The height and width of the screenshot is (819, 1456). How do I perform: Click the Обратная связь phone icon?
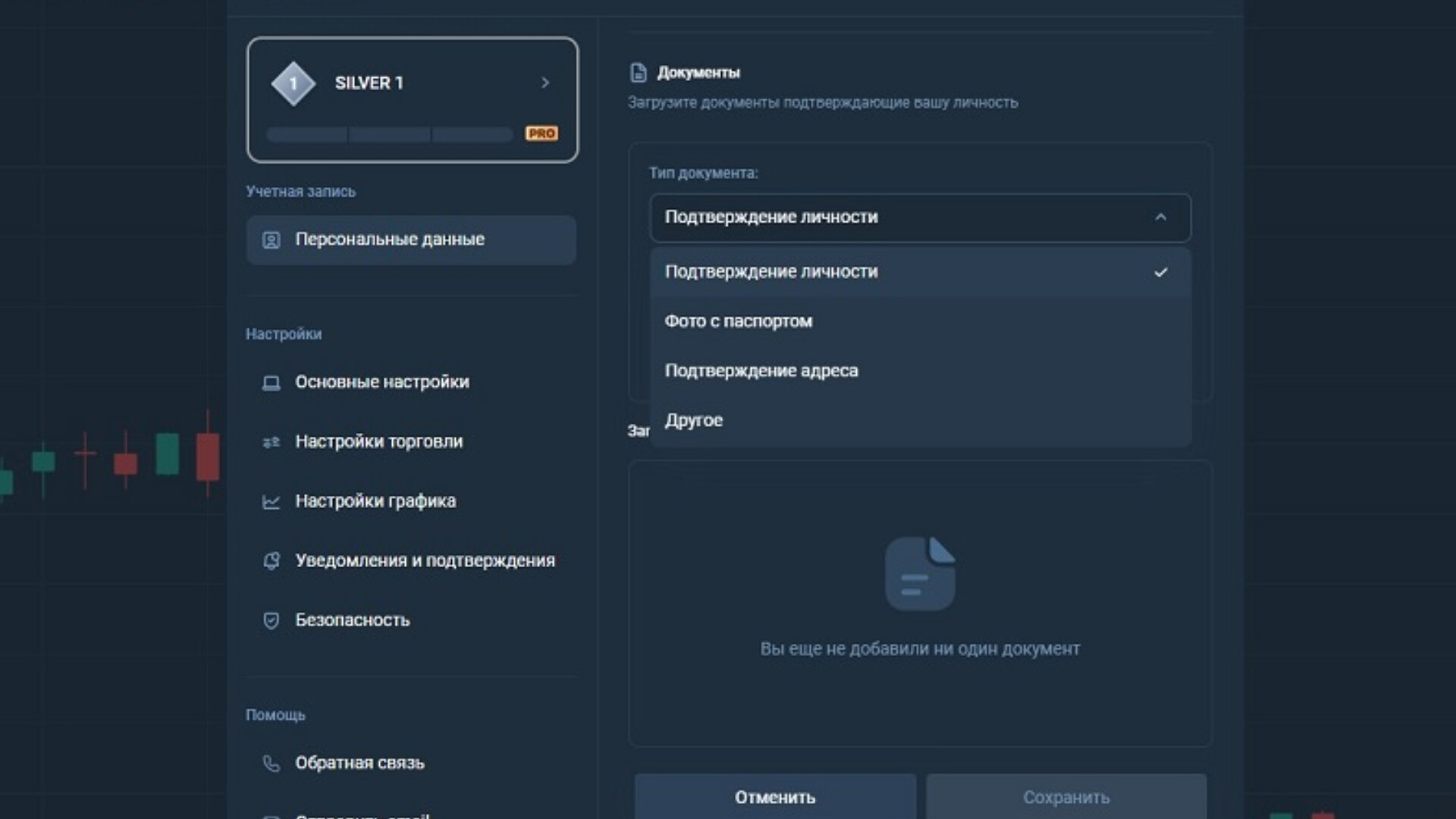[x=271, y=763]
